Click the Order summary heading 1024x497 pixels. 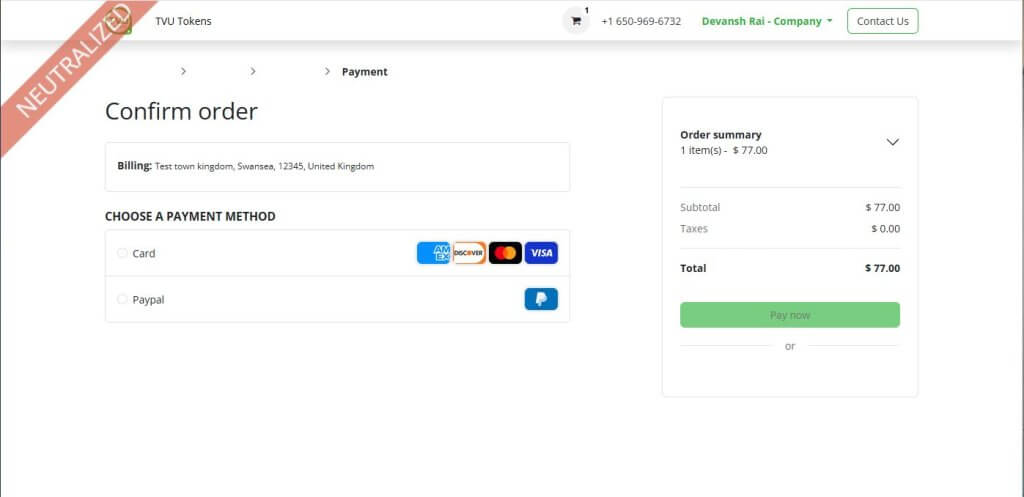[720, 135]
